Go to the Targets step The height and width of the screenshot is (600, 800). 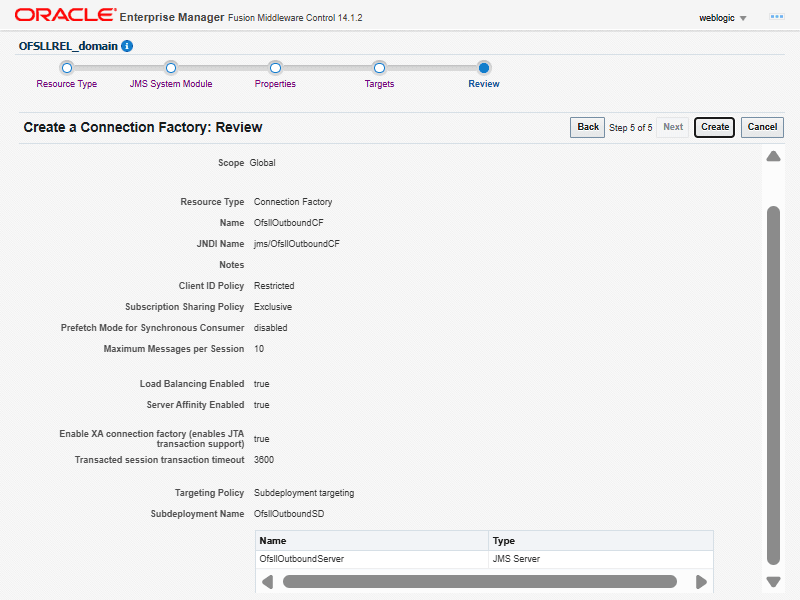point(379,84)
